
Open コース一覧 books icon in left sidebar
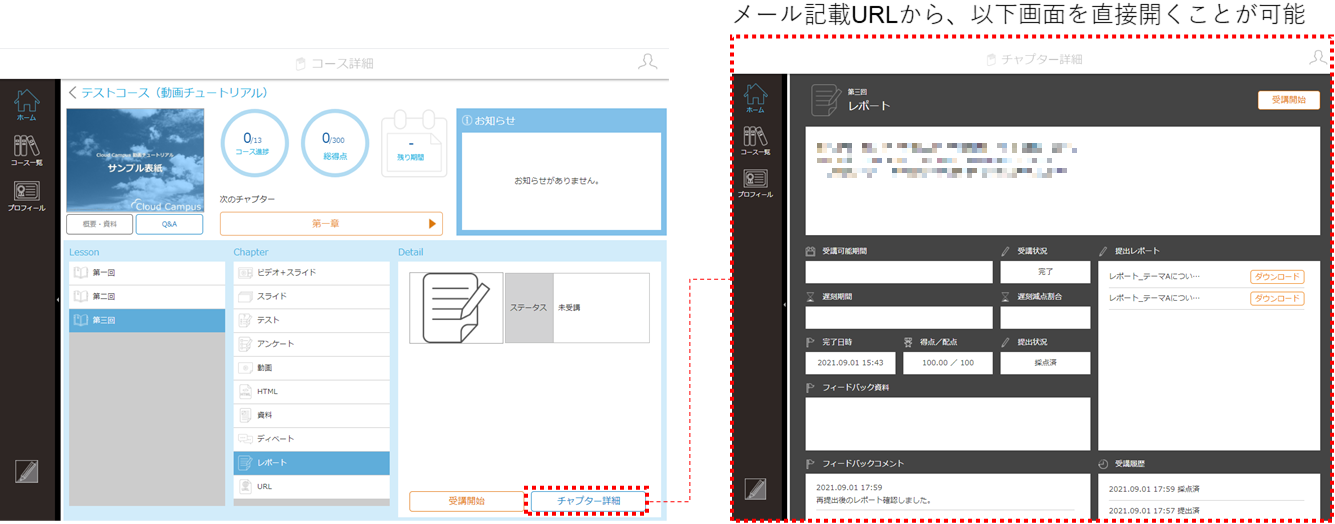tap(28, 151)
